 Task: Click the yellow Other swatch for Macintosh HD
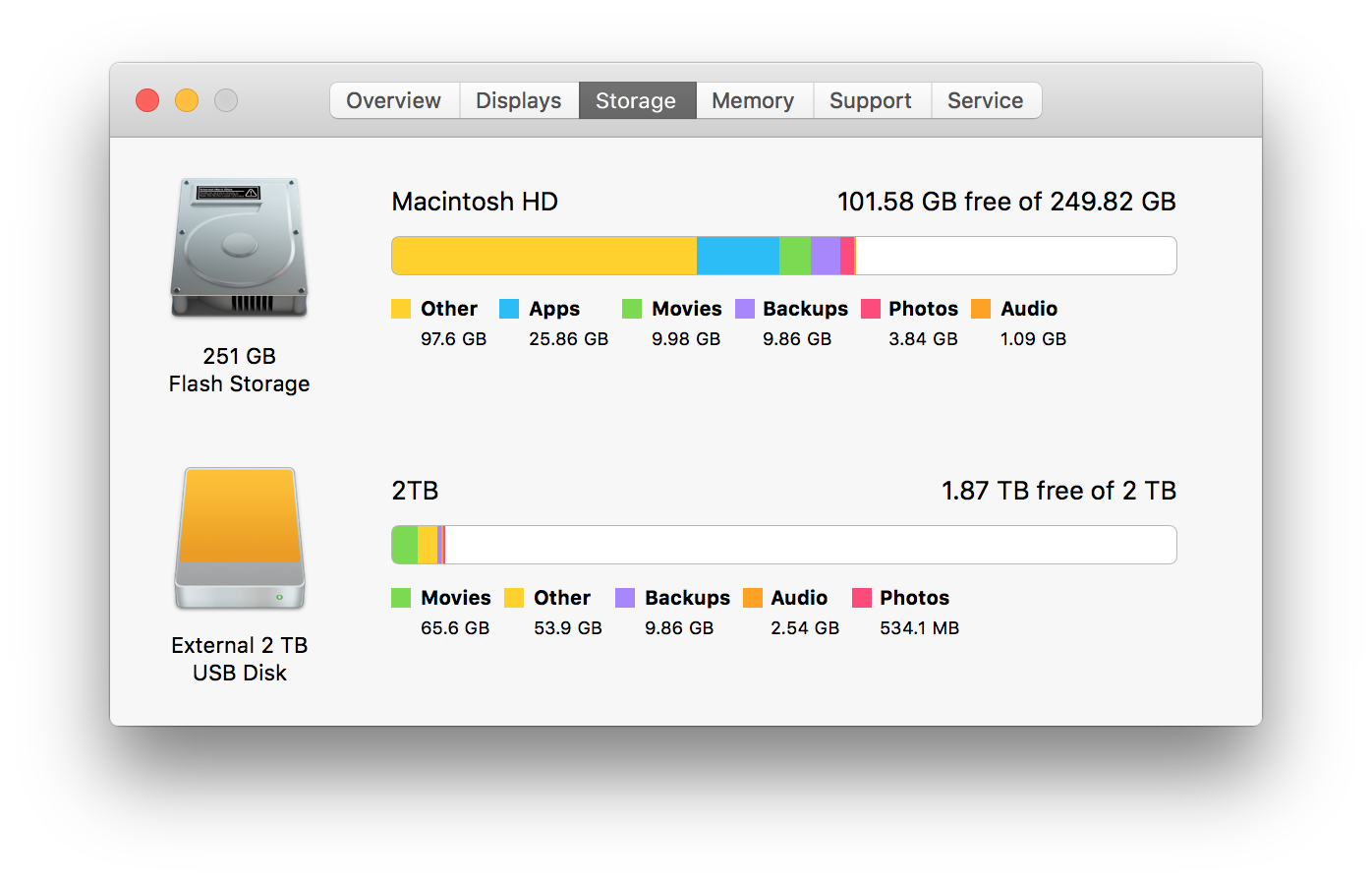click(x=401, y=309)
